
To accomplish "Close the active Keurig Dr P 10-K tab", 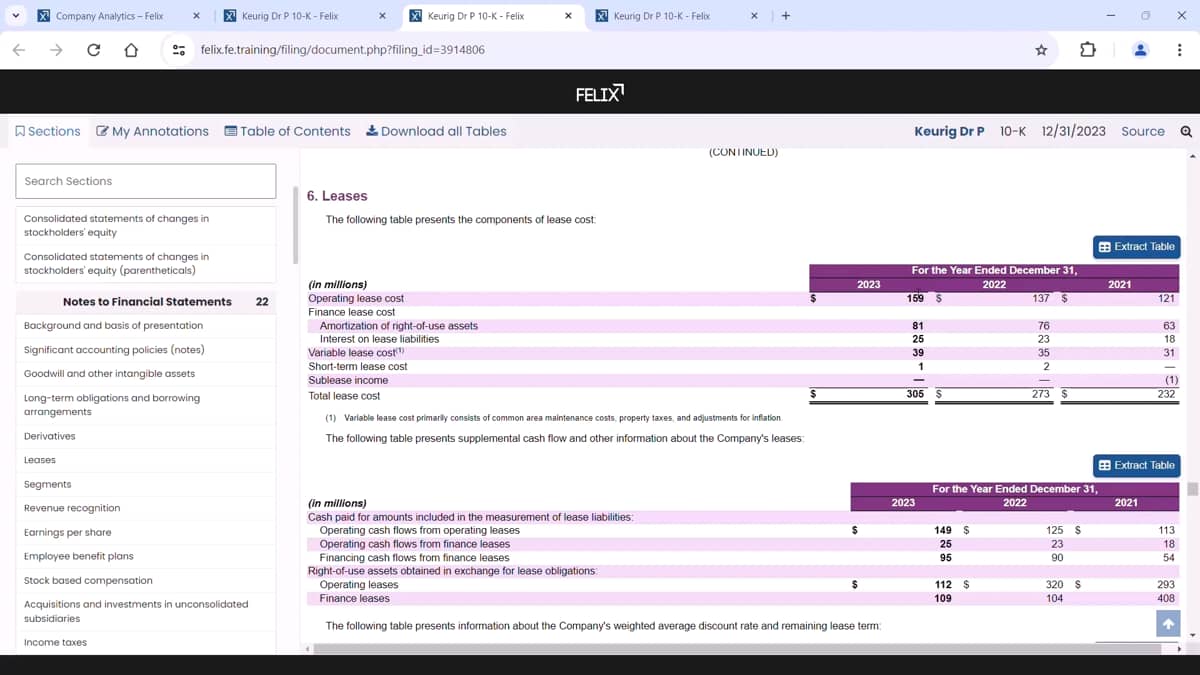I will point(568,16).
